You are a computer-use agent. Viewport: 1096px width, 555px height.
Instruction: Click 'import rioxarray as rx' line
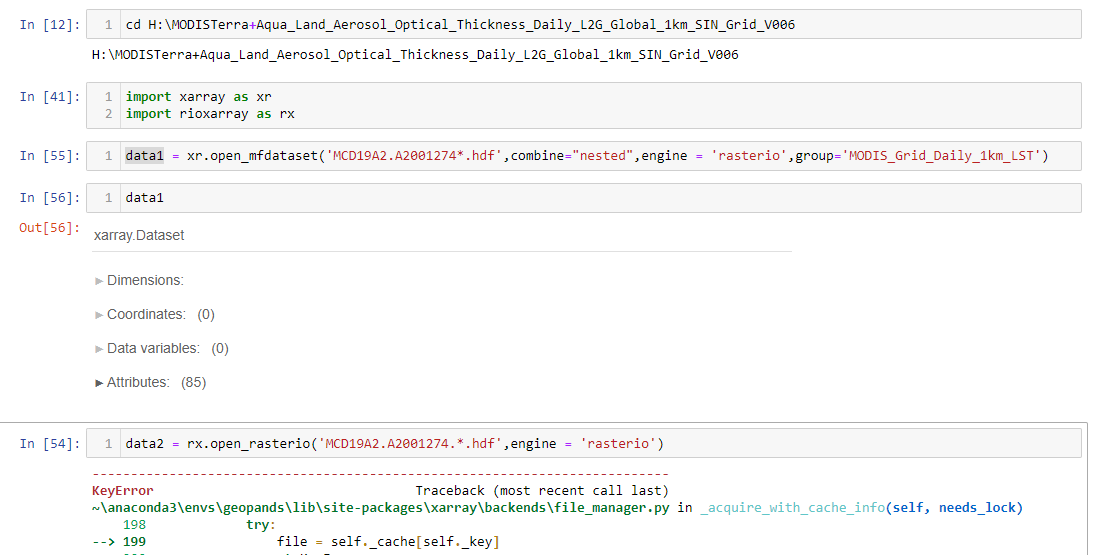(x=210, y=113)
